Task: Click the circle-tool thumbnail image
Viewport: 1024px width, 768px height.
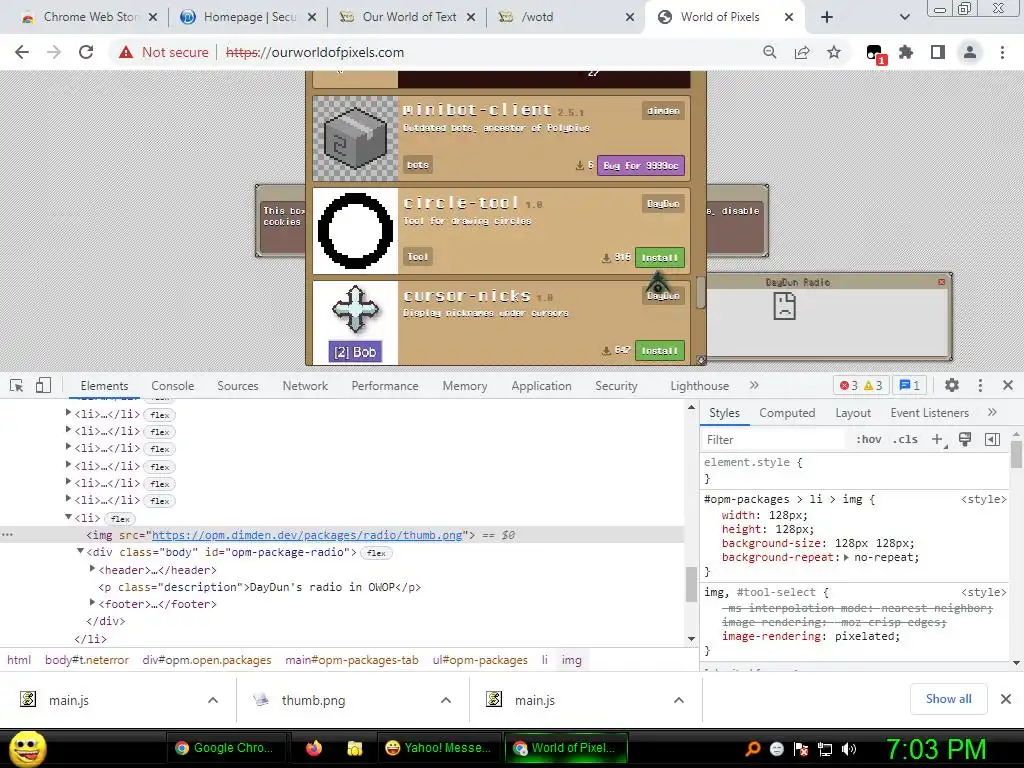Action: pyautogui.click(x=355, y=231)
